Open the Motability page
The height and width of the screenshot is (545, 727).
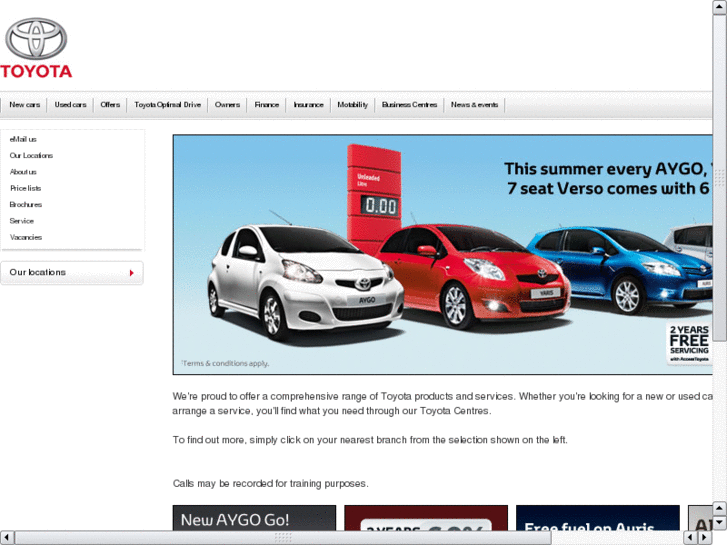[x=352, y=105]
